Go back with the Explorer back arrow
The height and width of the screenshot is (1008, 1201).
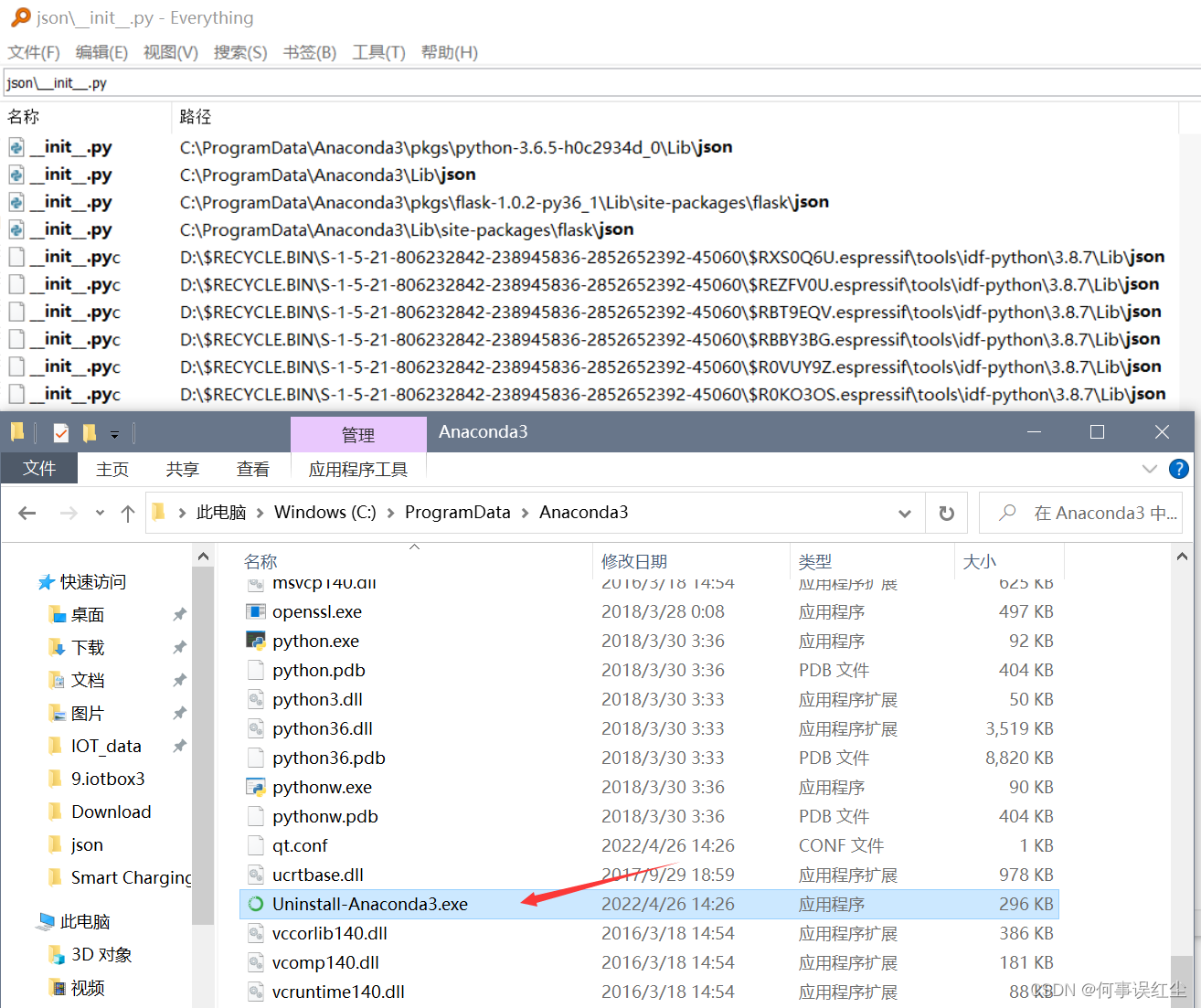pos(27,513)
